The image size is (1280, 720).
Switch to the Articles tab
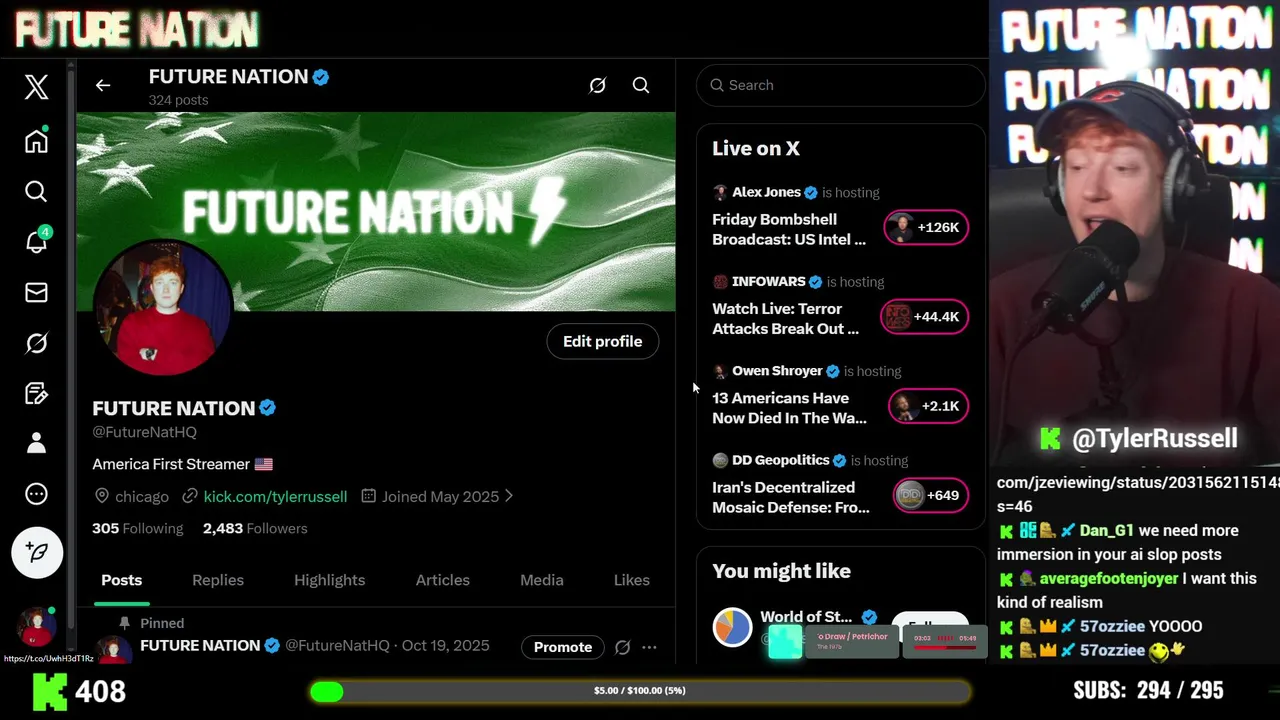point(443,580)
